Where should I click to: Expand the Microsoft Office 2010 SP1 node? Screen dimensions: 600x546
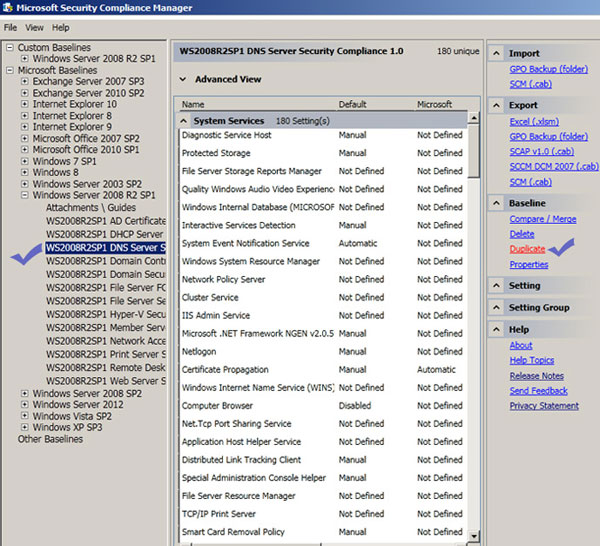24,149
